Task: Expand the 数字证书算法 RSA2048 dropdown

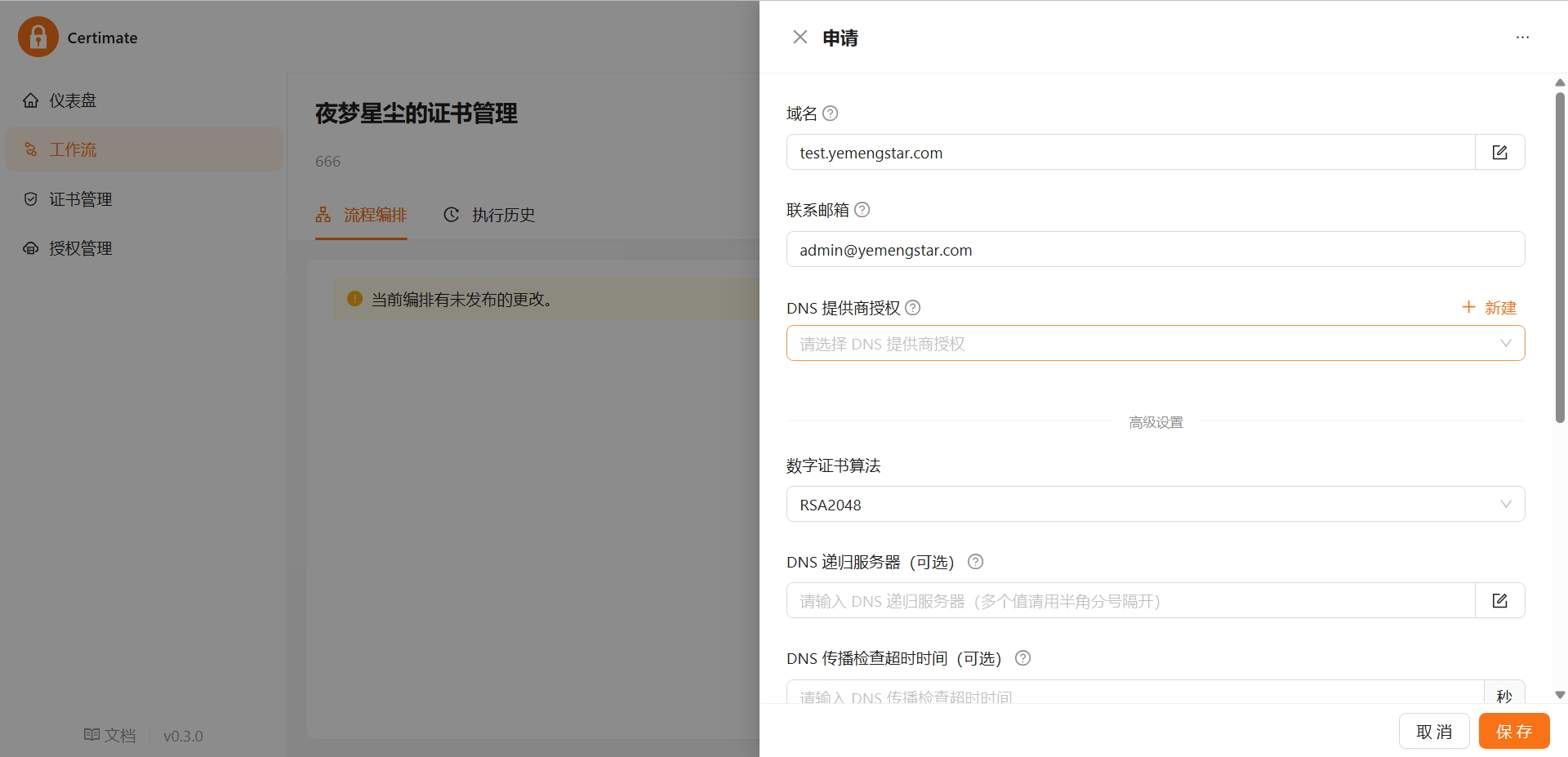Action: tap(1155, 505)
